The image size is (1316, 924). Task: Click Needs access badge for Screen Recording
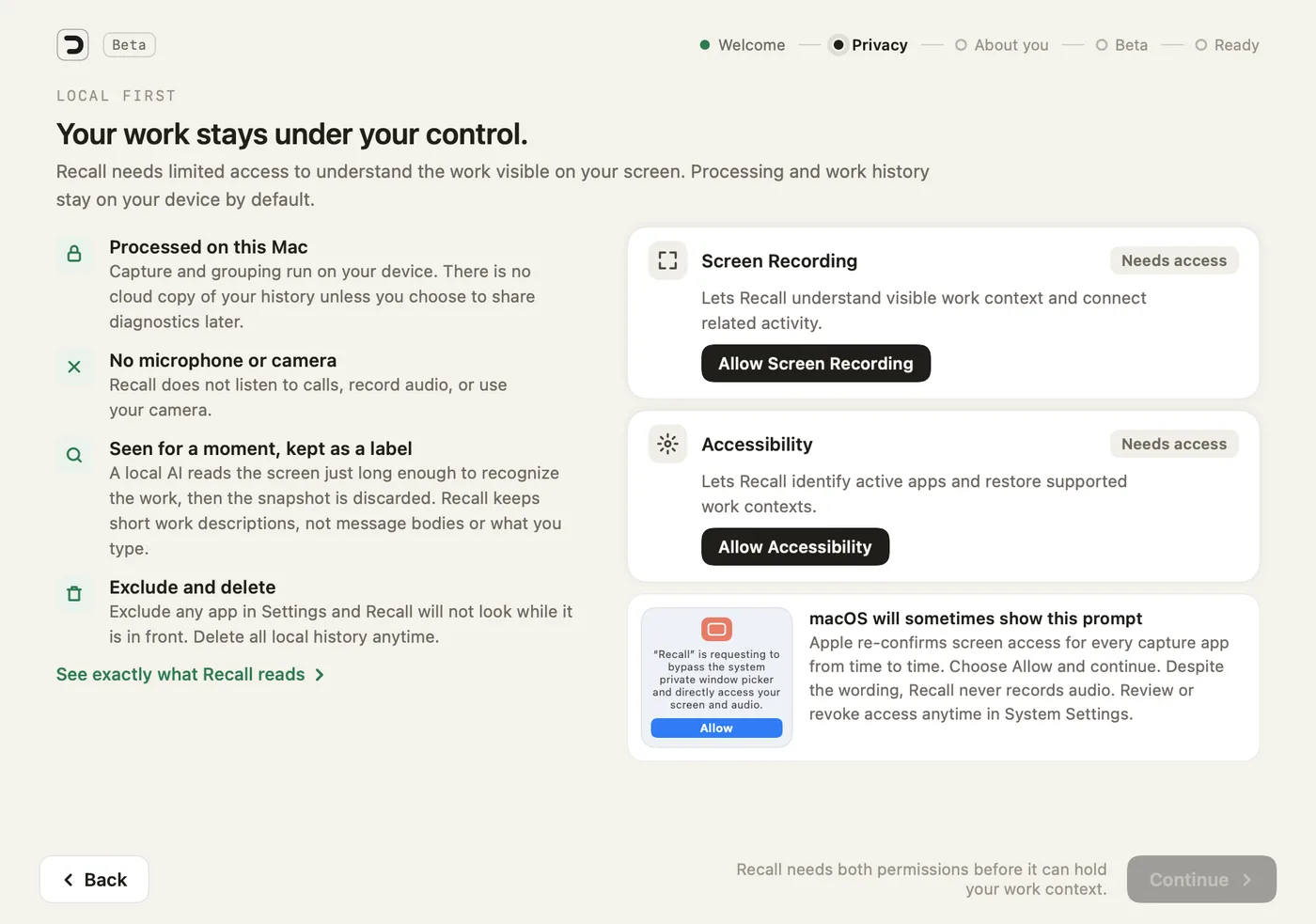(1174, 260)
